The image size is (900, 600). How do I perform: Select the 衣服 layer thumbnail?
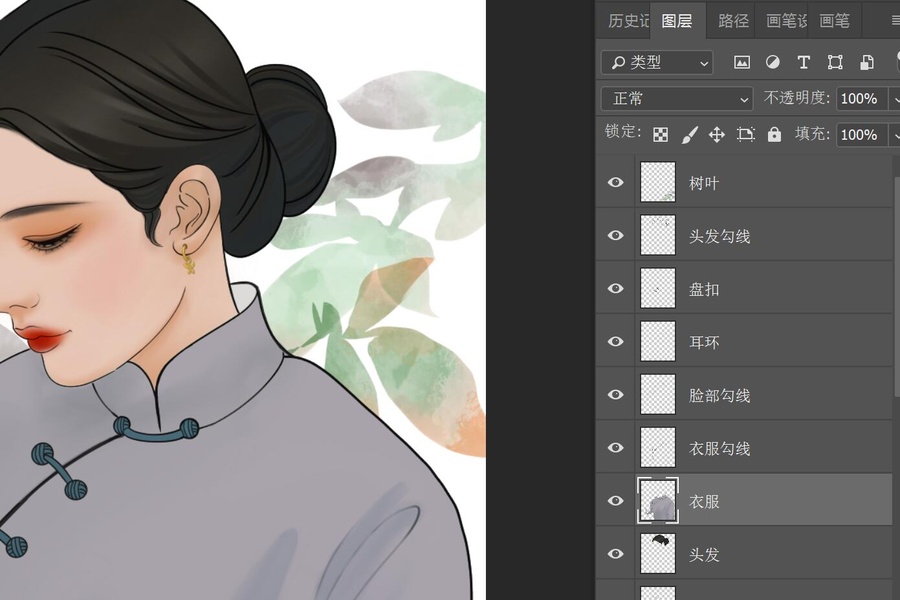tap(658, 501)
